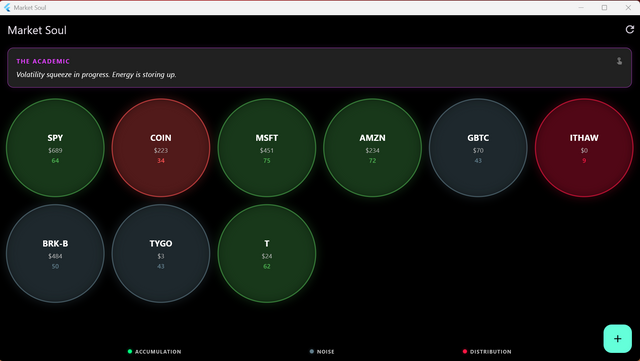Screen dimensions: 640x361
Task: Select the T ticker bubble
Action: [267, 254]
